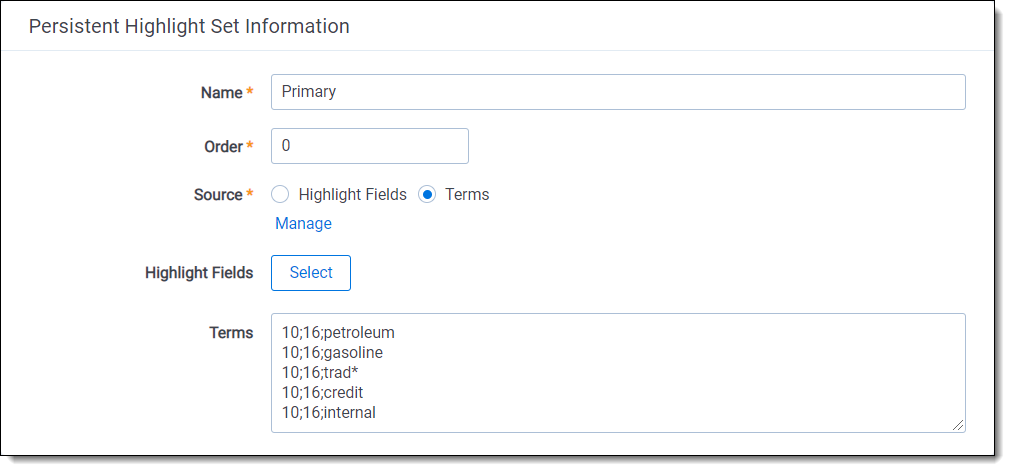Viewport: 1010px width, 471px height.
Task: Click the trad* term line
Action: (320, 372)
